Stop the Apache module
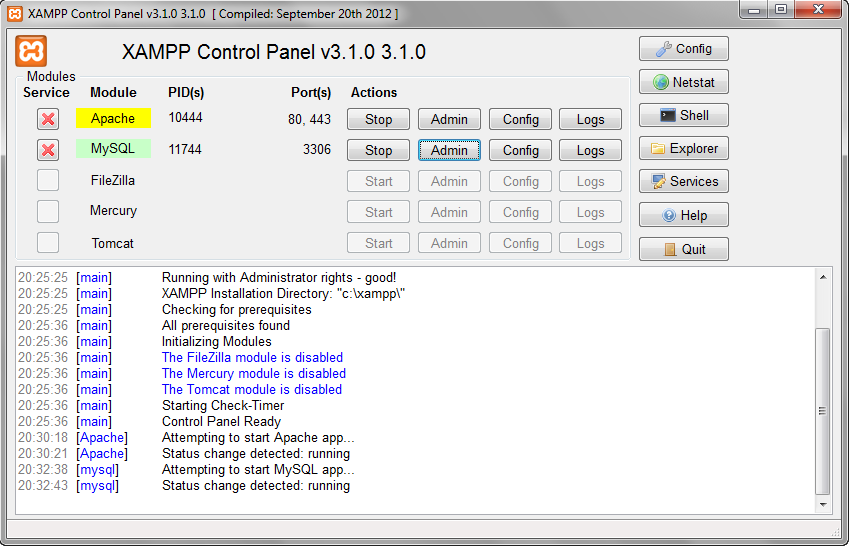Image resolution: width=849 pixels, height=546 pixels. pos(378,119)
